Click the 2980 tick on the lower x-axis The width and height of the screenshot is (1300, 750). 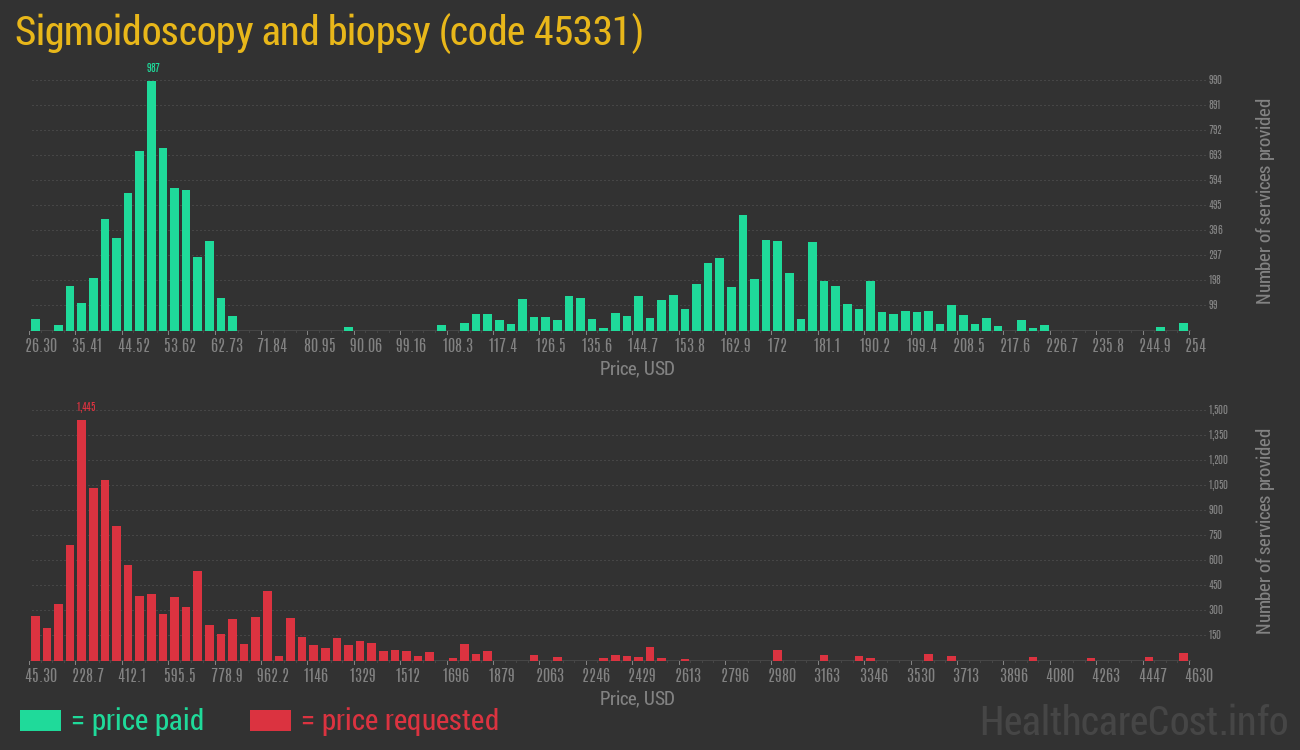[x=782, y=676]
